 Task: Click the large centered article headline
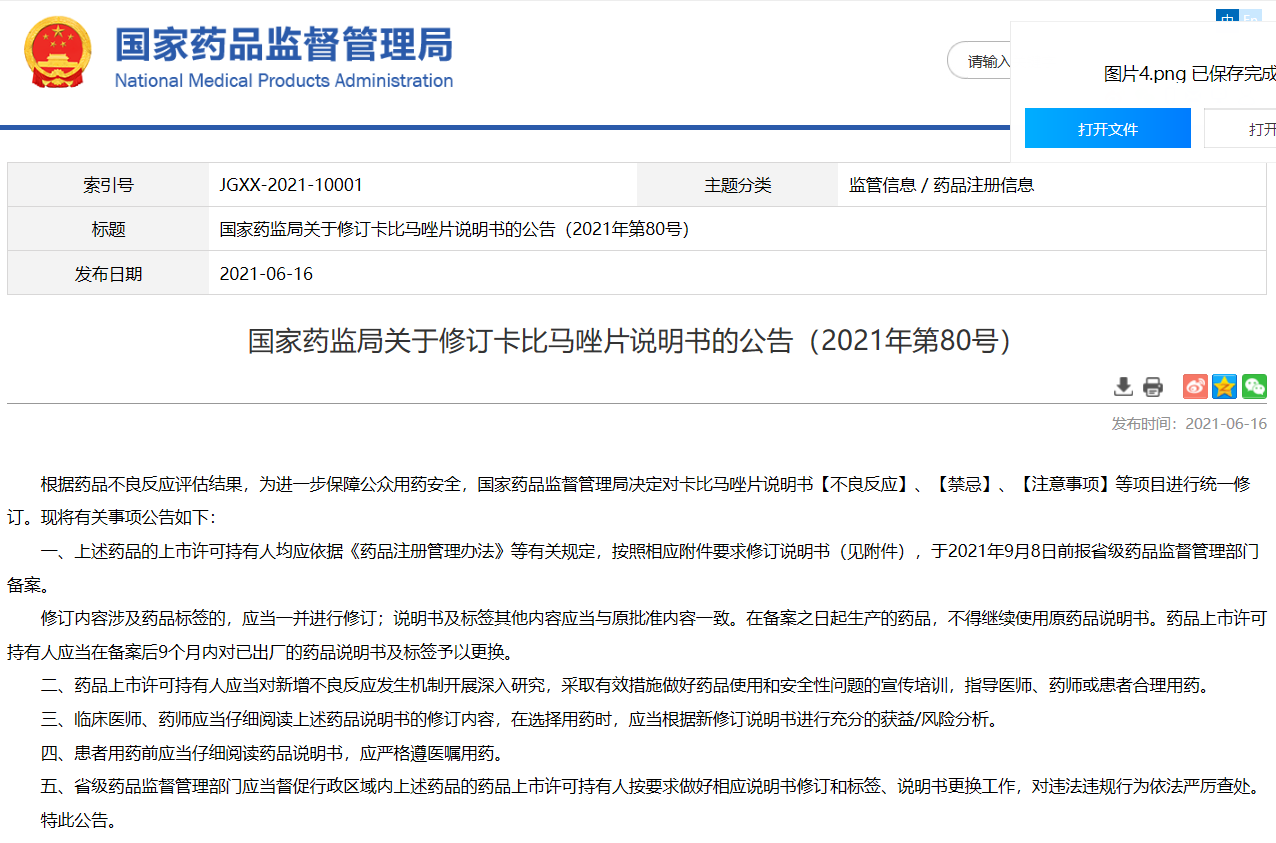[x=637, y=341]
